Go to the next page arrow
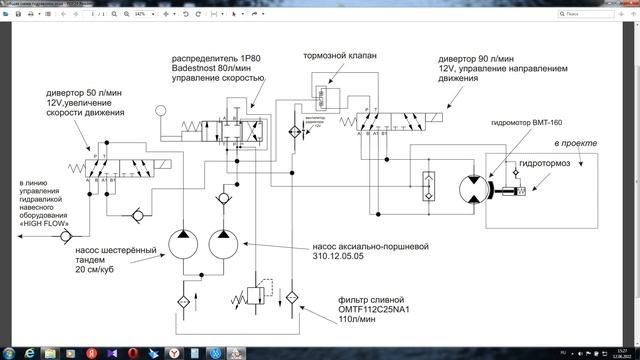The height and width of the screenshot is (360, 640). (76, 14)
